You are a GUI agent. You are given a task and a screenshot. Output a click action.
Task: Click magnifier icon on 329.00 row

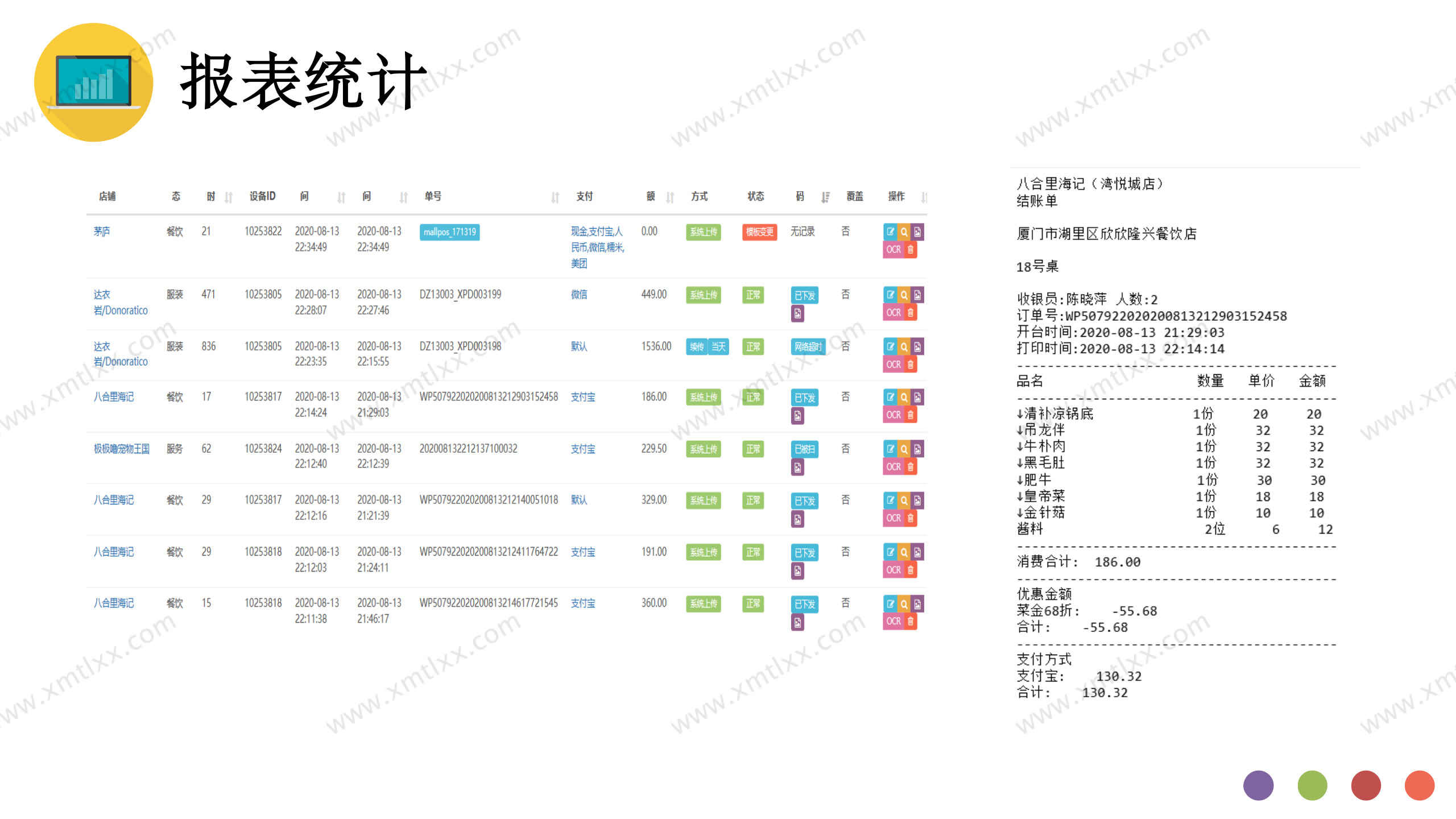coord(904,500)
